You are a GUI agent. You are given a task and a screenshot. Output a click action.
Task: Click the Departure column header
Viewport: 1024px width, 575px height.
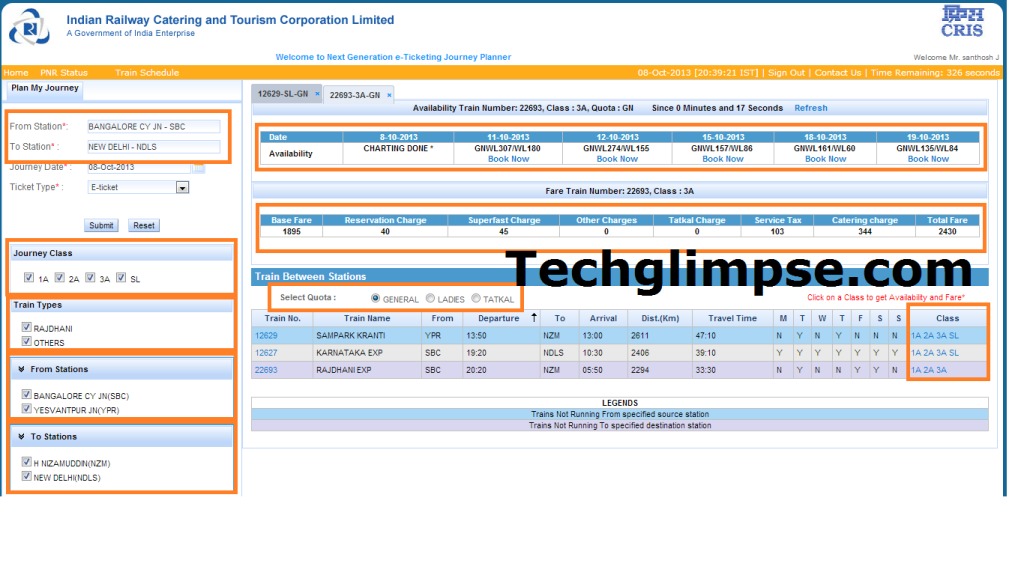(x=502, y=318)
